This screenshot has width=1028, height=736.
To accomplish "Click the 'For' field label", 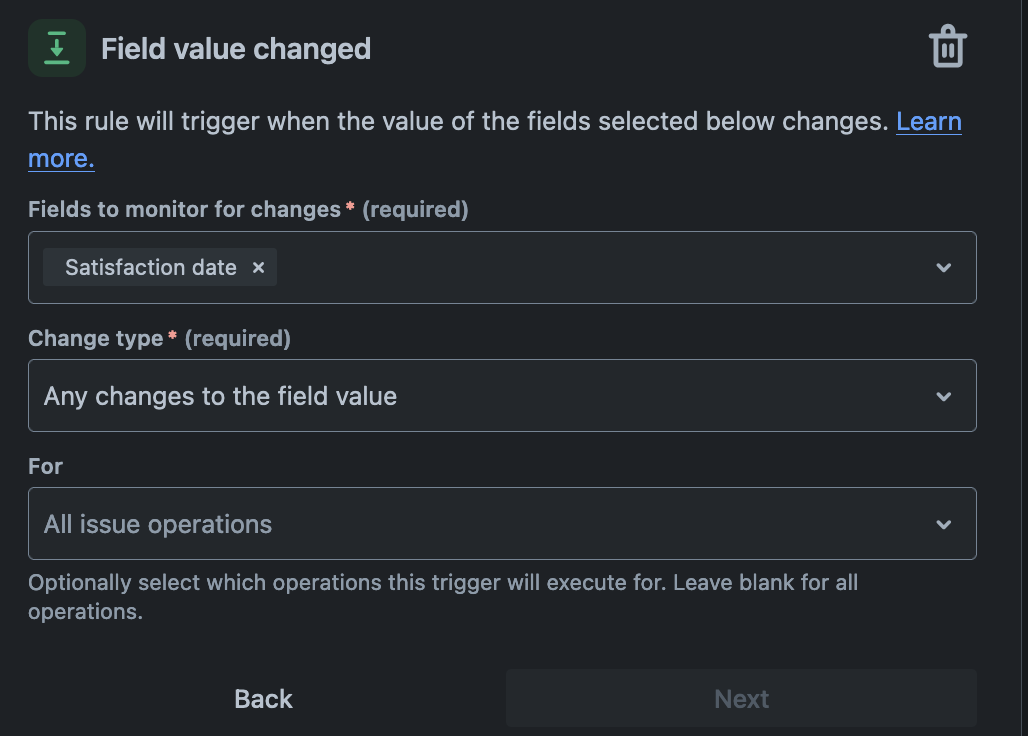I will (x=45, y=466).
